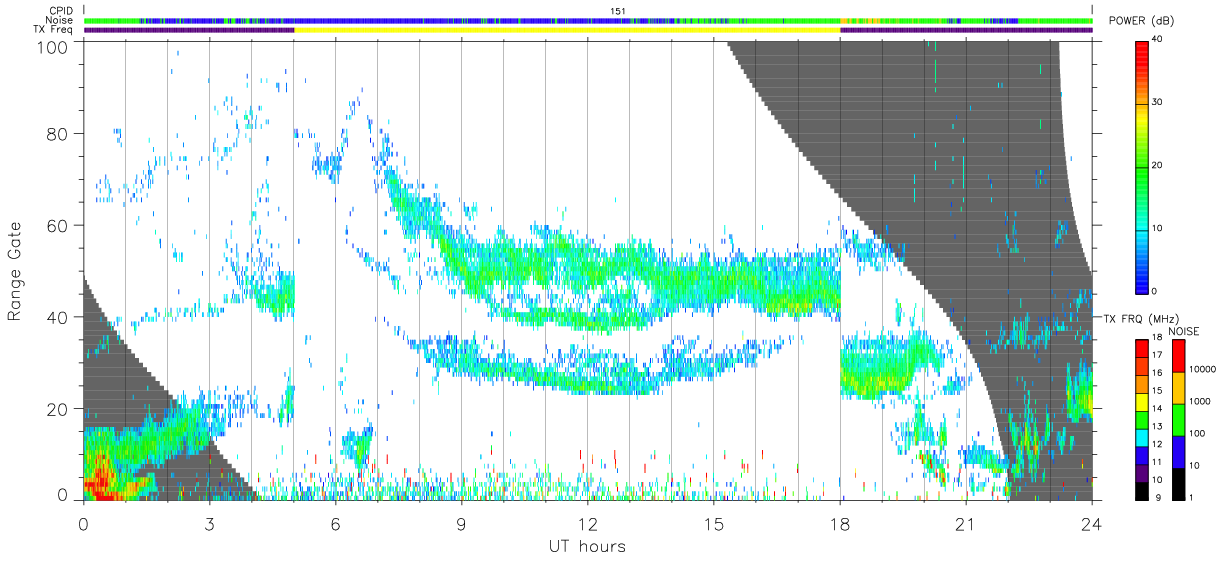This screenshot has height=567, width=1228.
Task: Click the purple TX Freq bar segment before 5 UT
Action: pyautogui.click(x=189, y=30)
